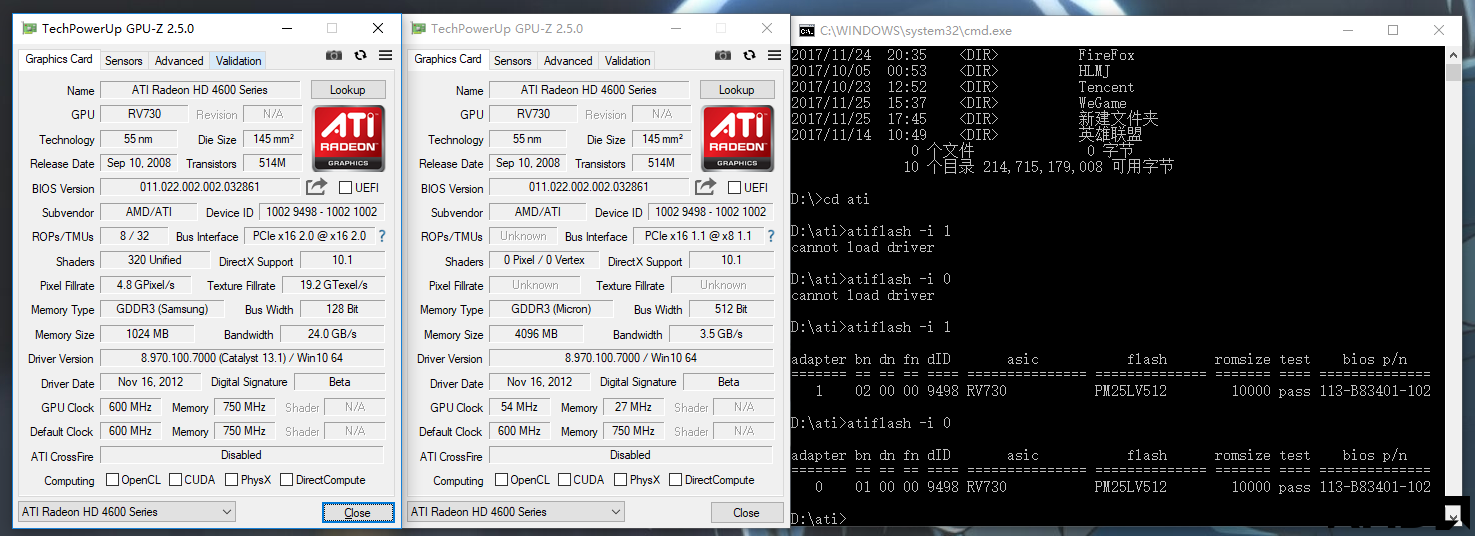Click Bandwidth 3.5 GB/s field in right GPU-Z
Screen dimensions: 1475x536
point(720,334)
